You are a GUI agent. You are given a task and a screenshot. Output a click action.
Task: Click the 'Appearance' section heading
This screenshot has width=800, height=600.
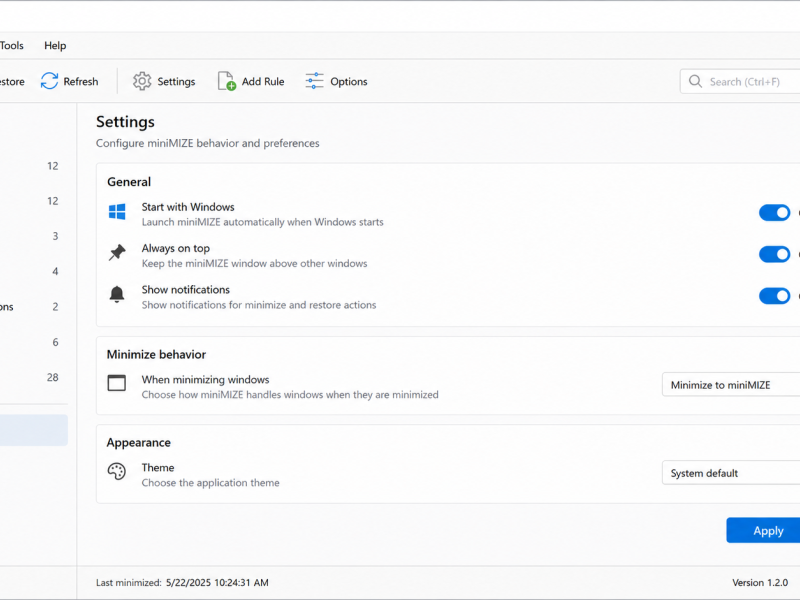[x=138, y=443]
